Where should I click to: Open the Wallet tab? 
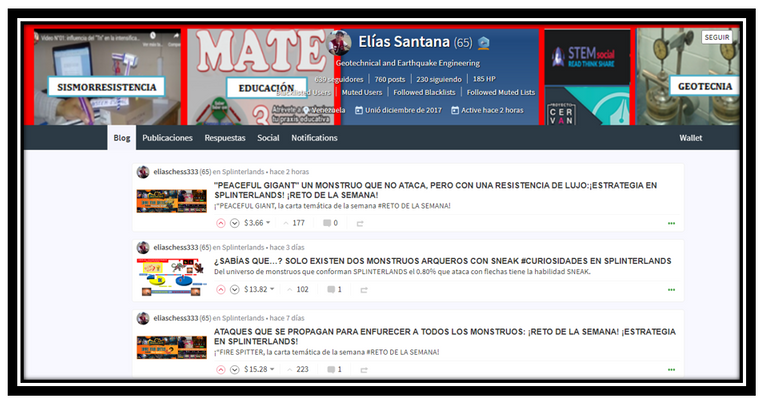(691, 138)
